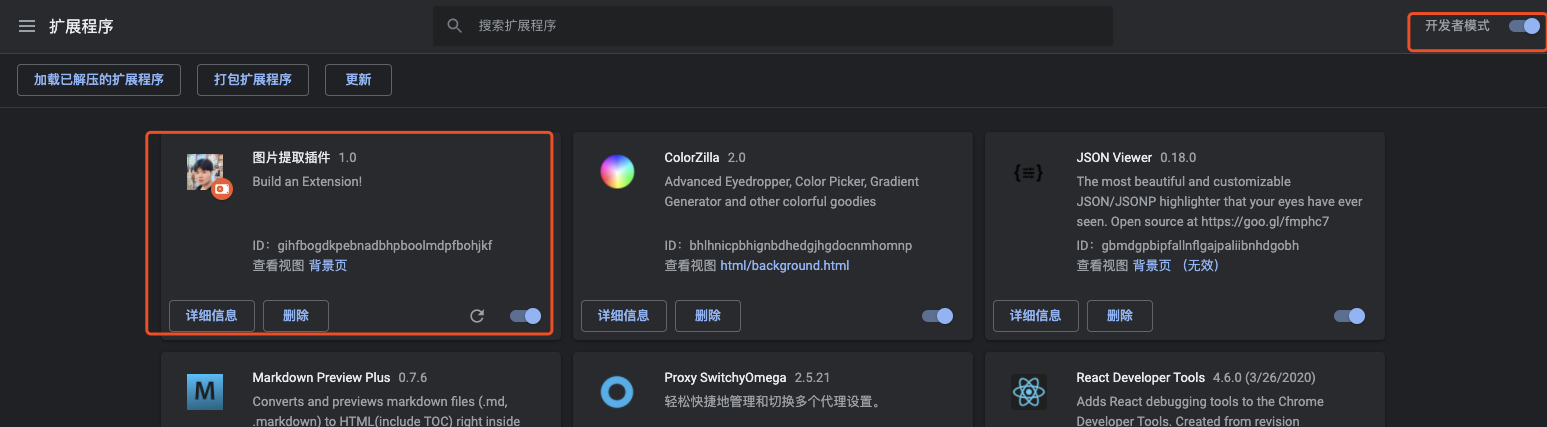This screenshot has height=427, width=1547.
Task: Turn off the JSON Viewer toggle
Action: (x=1349, y=316)
